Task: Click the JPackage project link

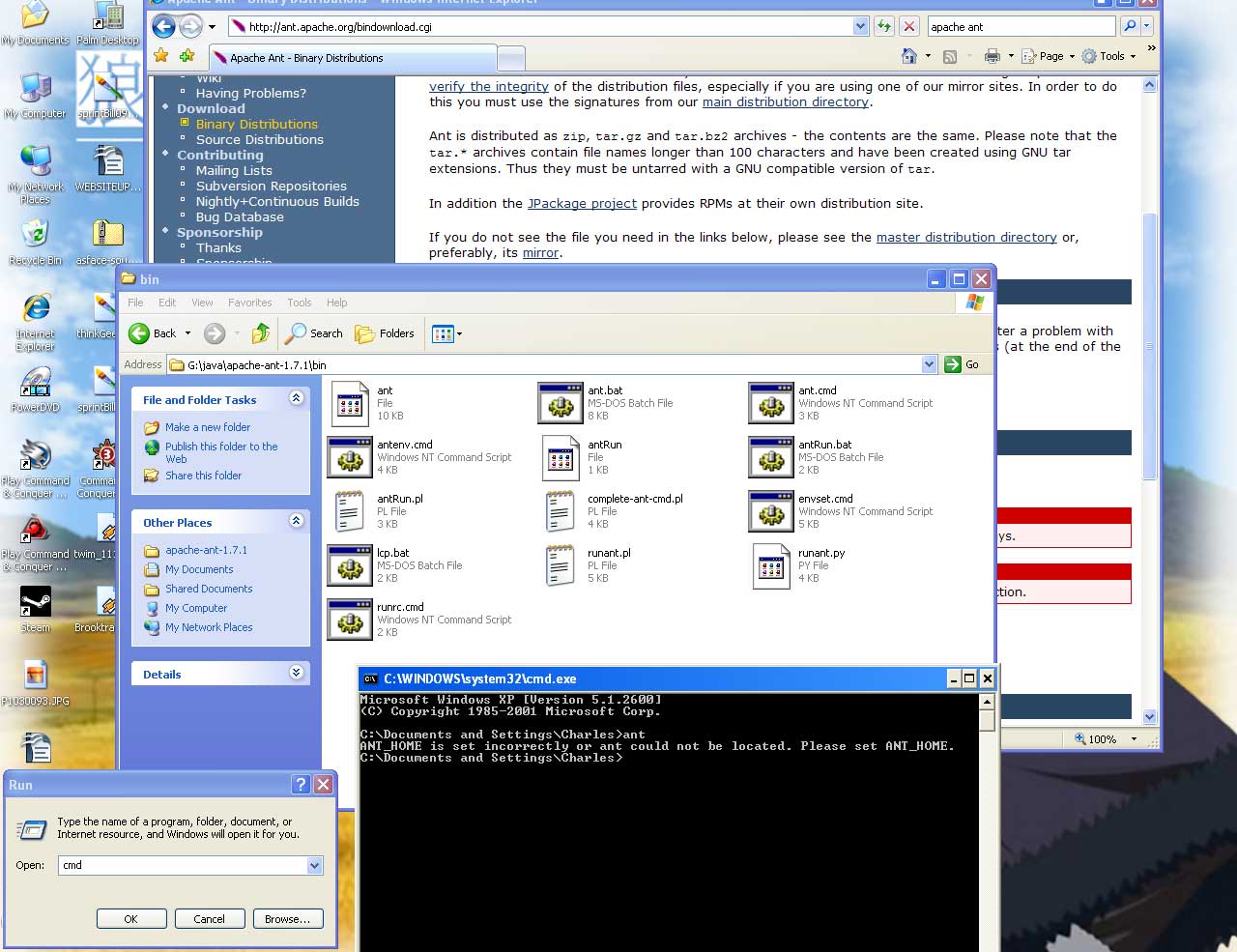Action: [582, 203]
